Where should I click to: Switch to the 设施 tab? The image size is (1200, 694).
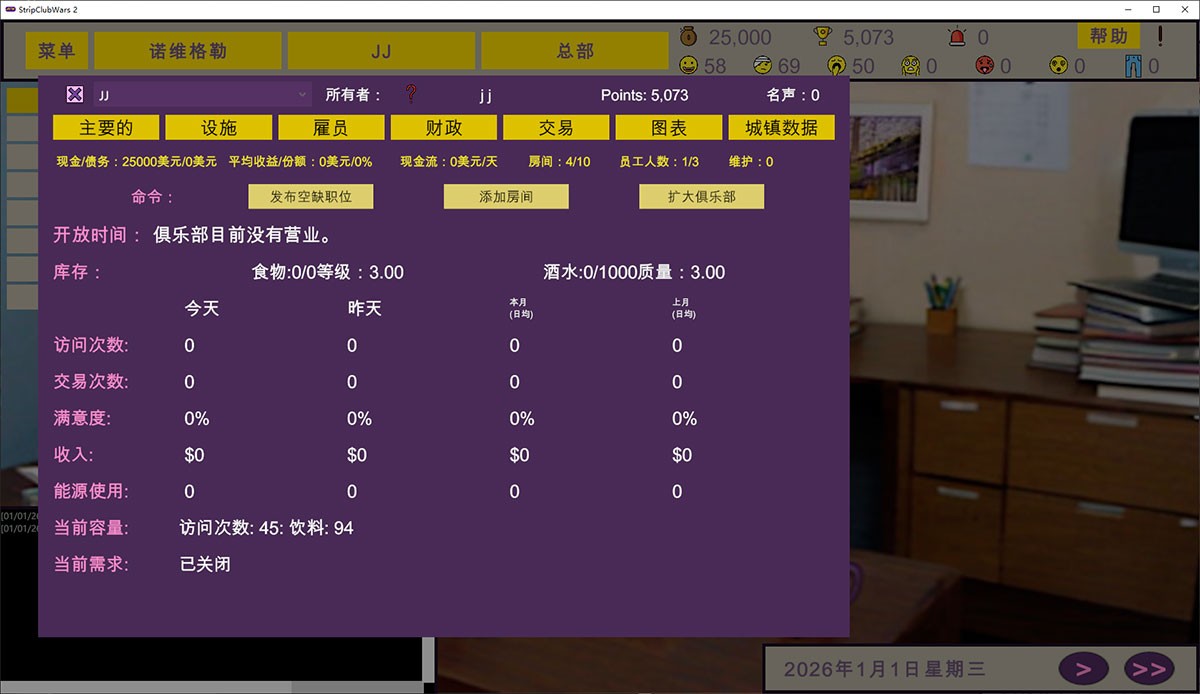point(219,128)
